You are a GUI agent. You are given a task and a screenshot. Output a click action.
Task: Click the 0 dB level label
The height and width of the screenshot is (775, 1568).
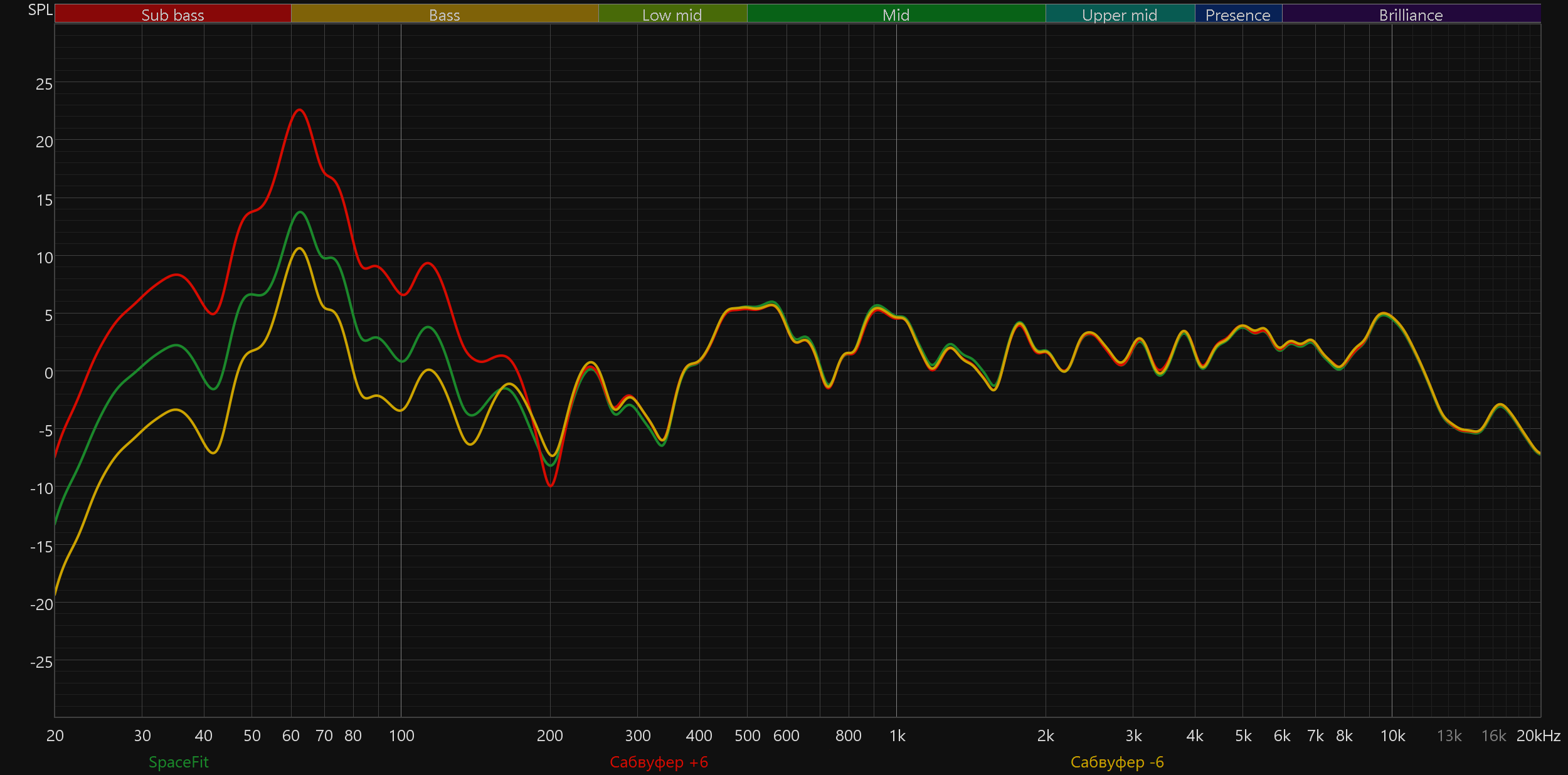pyautogui.click(x=48, y=373)
